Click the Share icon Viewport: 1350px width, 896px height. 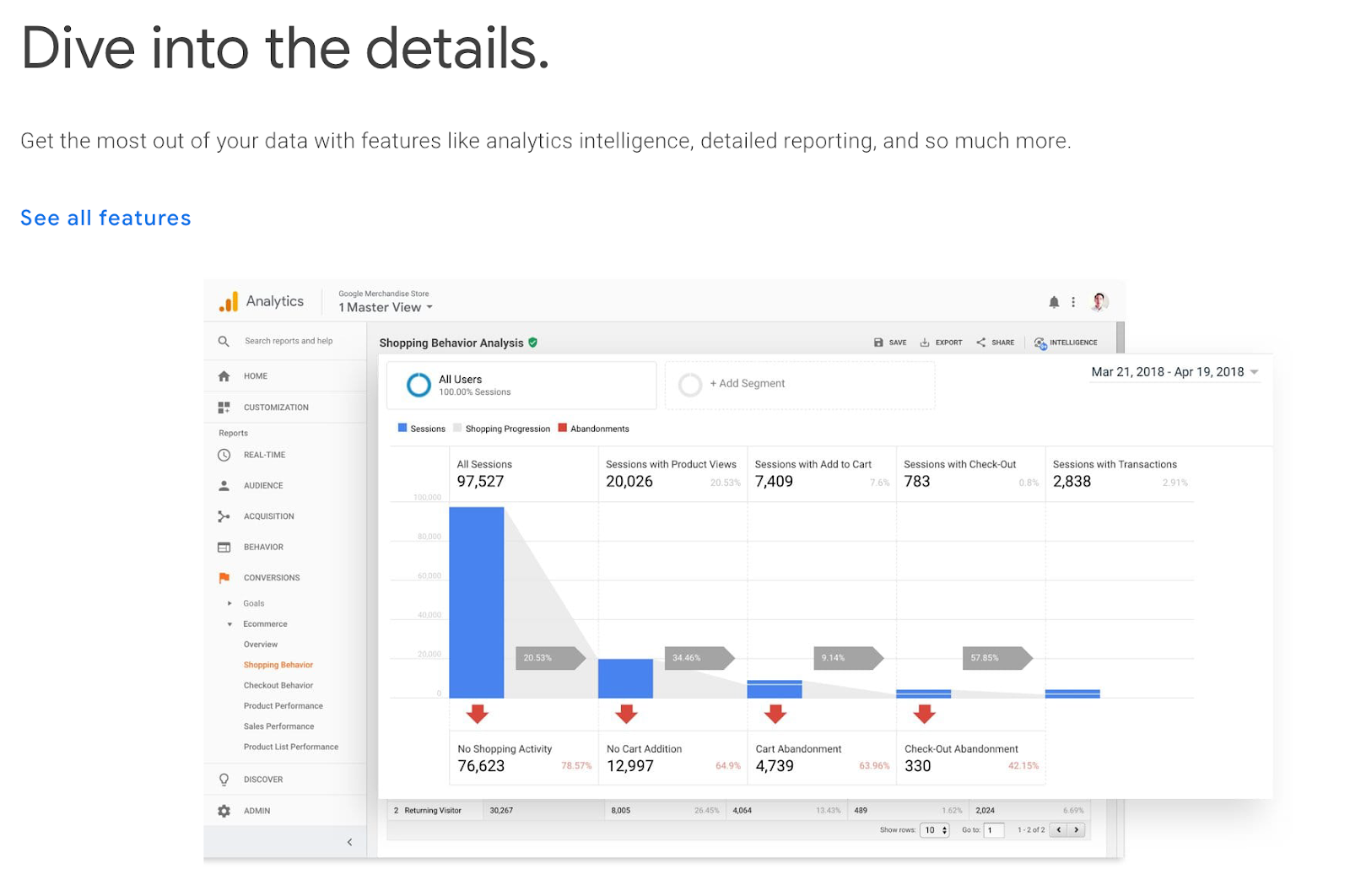(x=981, y=343)
